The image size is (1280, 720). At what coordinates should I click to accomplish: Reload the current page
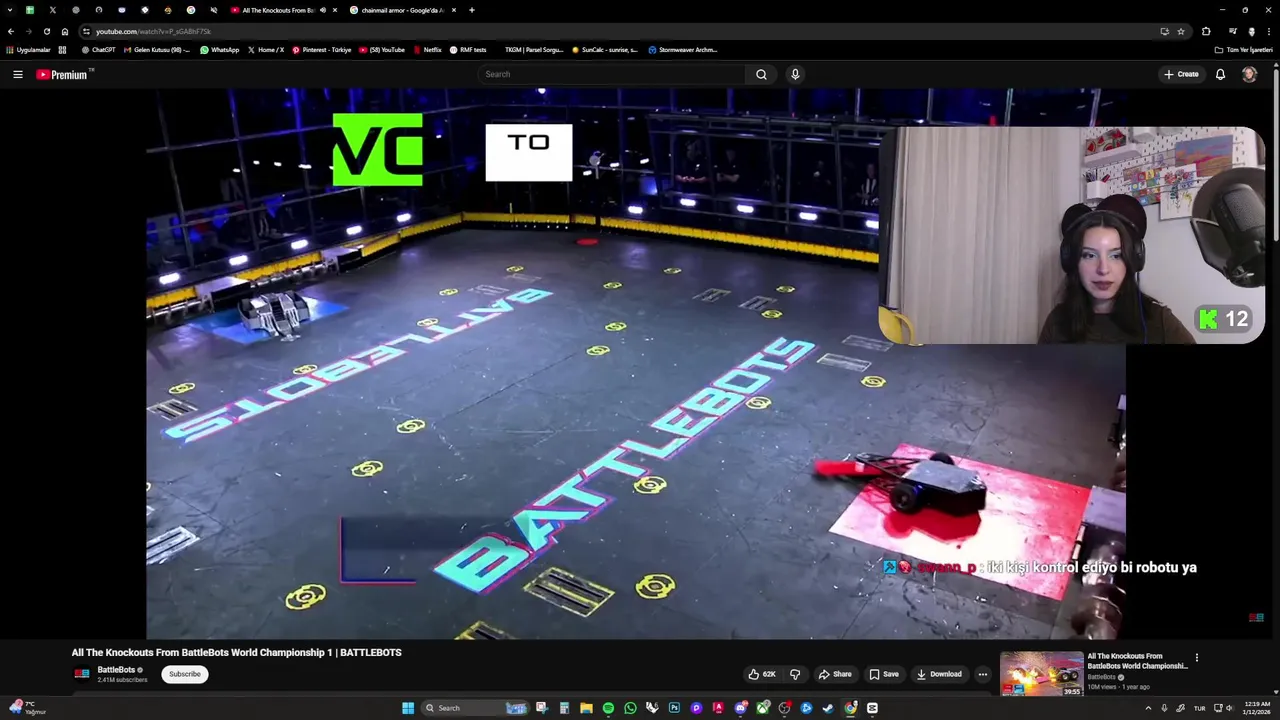point(46,31)
